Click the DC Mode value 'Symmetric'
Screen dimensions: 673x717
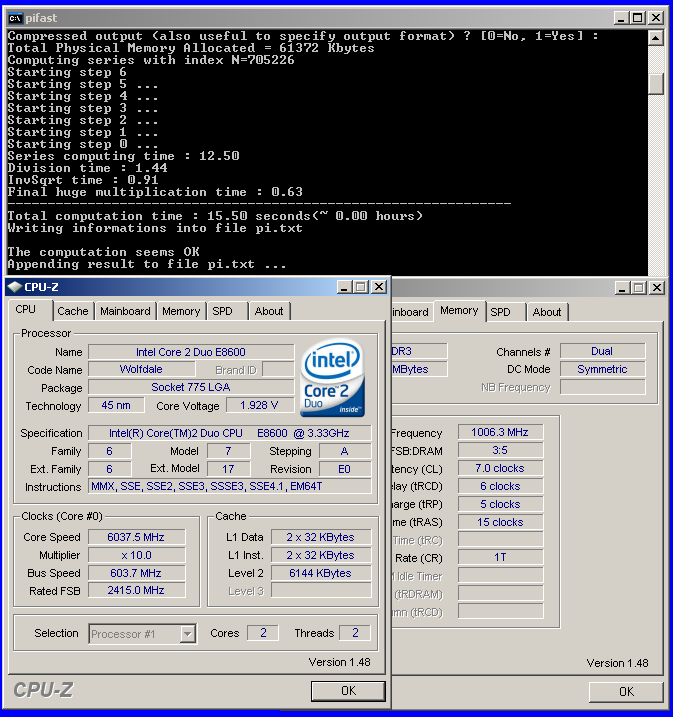pyautogui.click(x=603, y=369)
